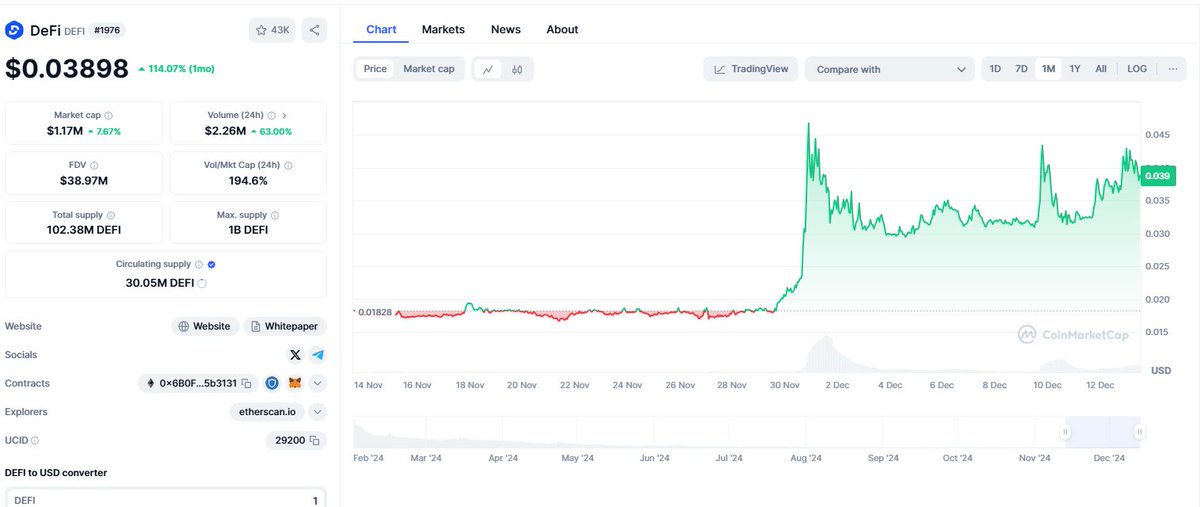Screen dimensions: 1200x507
Task: Open the UCID info icon
Action: (35, 440)
